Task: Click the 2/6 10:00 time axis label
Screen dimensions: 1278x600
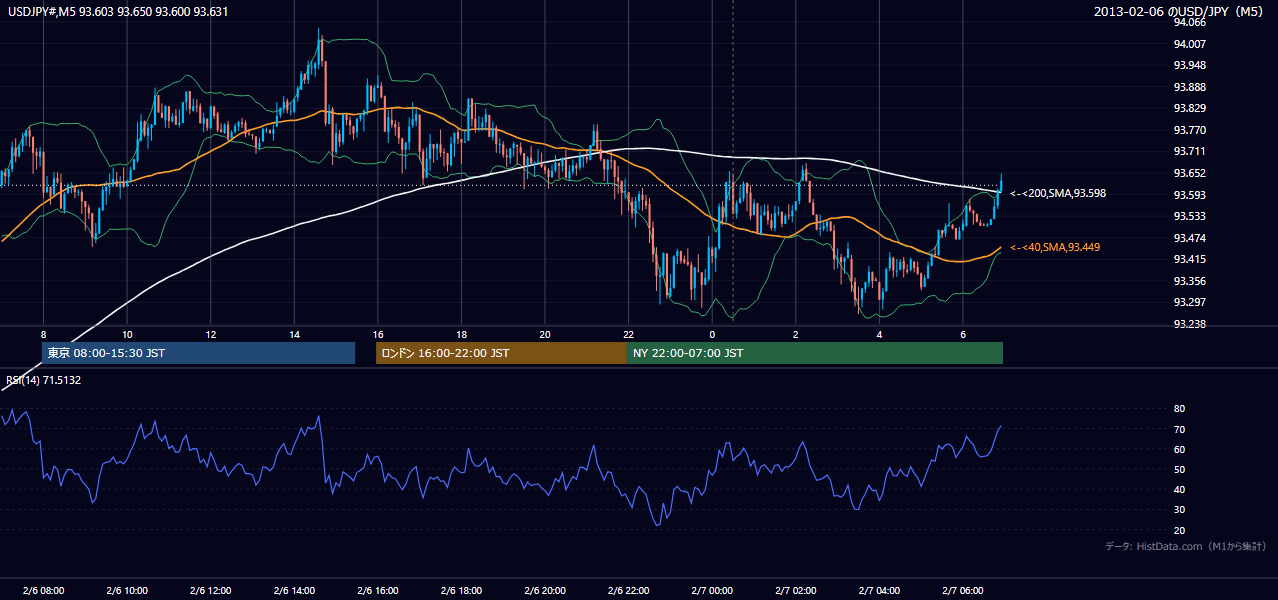Action: click(127, 590)
